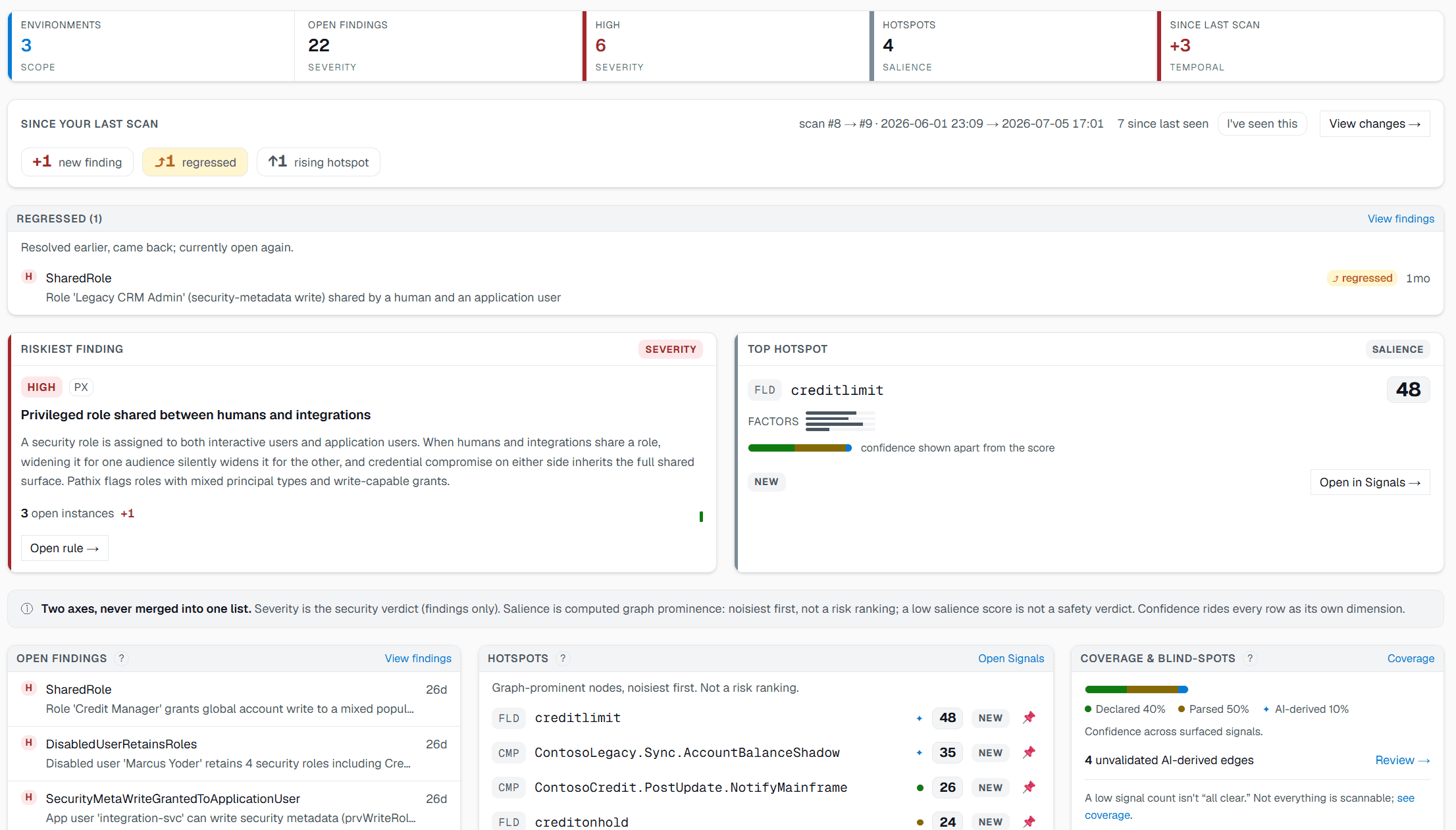Toggle the 1 regressed chip

click(x=195, y=162)
